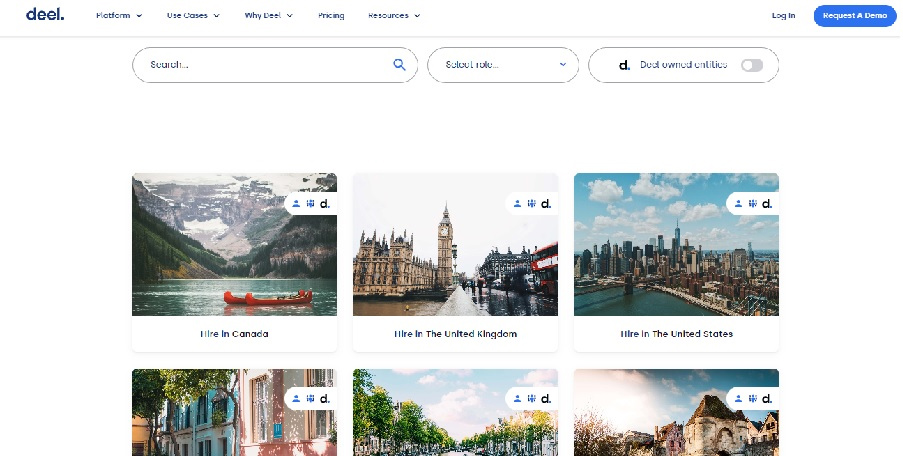Click the globe icon on Canada card
This screenshot has height=456, width=903.
pos(310,203)
